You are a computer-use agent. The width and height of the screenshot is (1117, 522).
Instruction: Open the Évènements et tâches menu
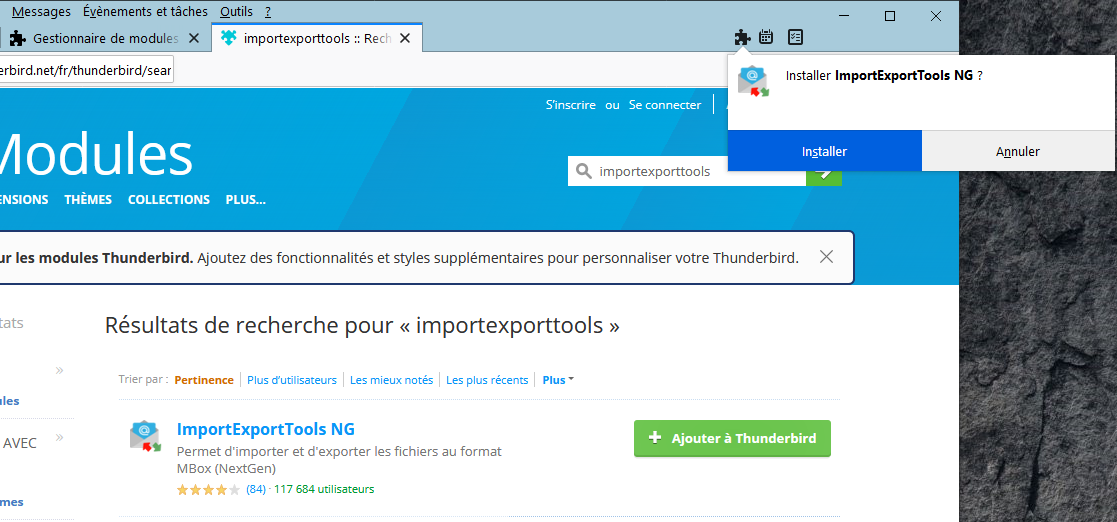tap(145, 11)
